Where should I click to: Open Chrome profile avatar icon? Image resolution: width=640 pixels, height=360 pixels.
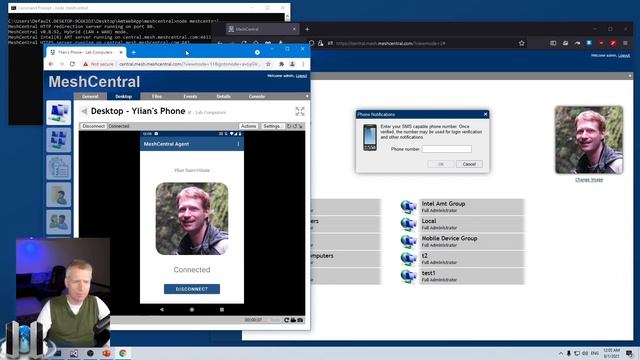click(292, 64)
